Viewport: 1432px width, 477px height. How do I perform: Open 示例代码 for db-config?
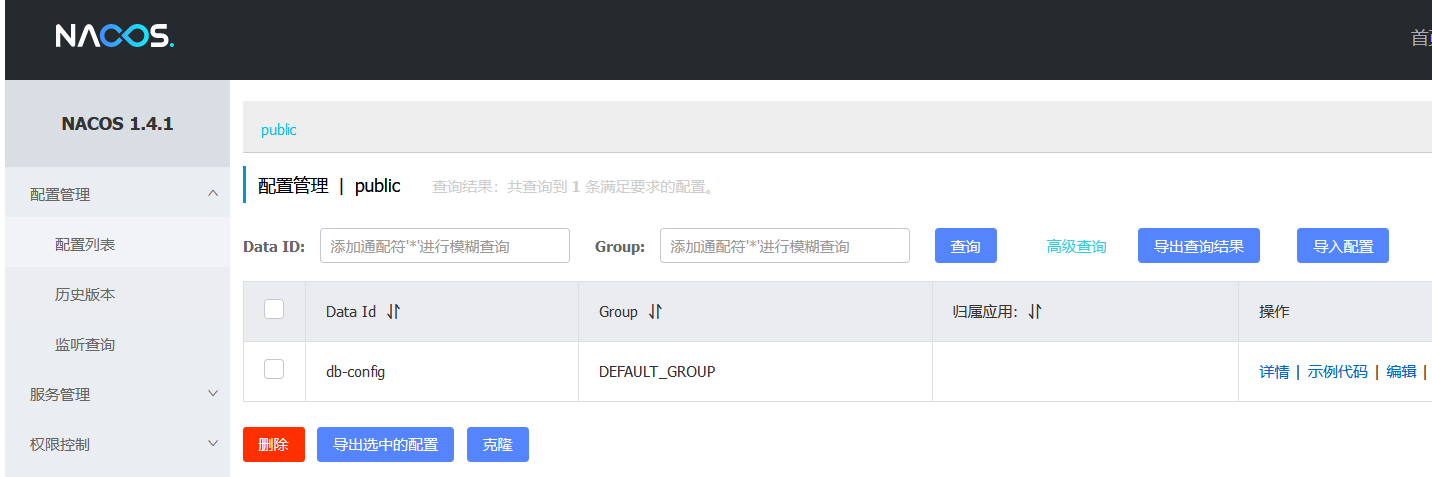[1338, 372]
